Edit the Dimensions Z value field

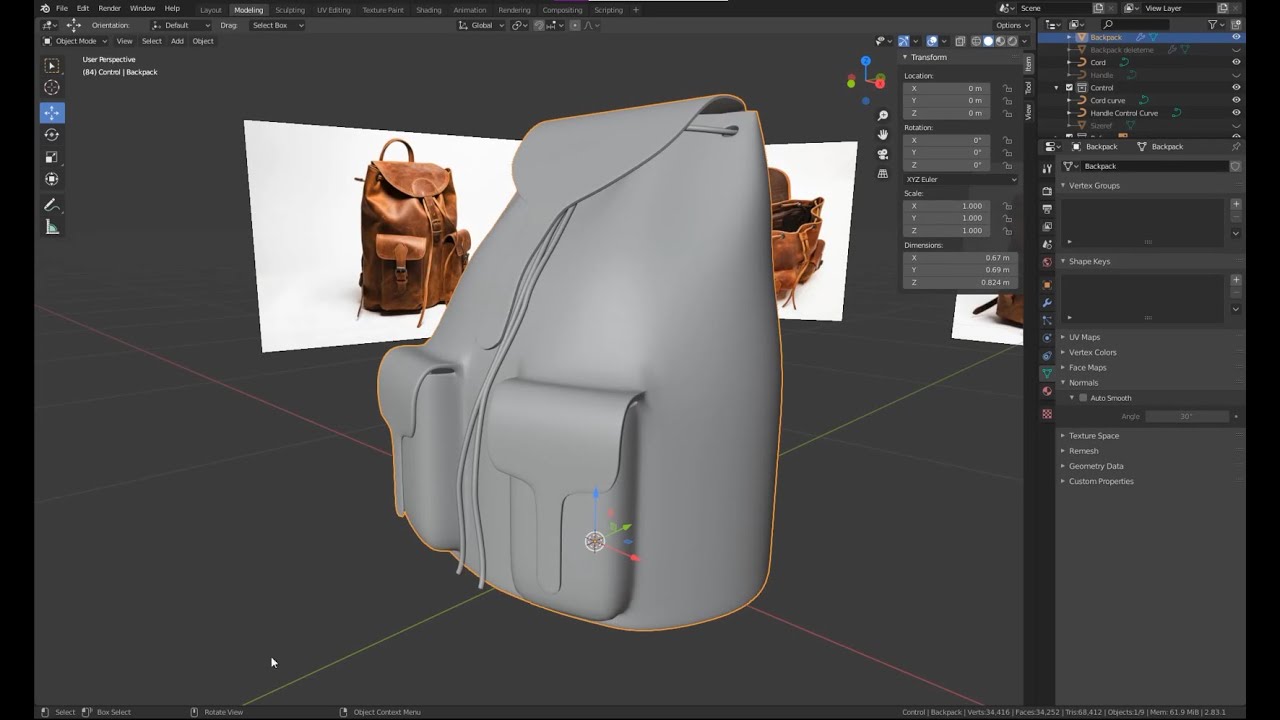[960, 282]
